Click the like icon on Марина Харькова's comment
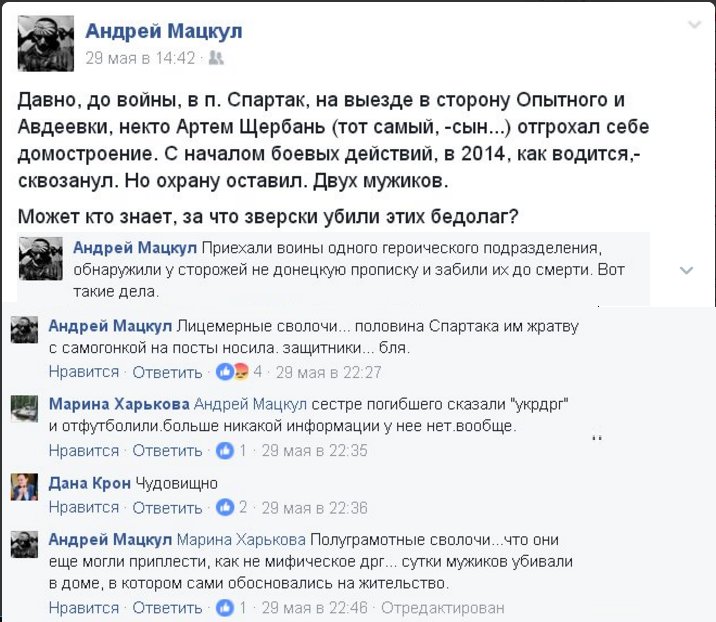This screenshot has width=716, height=622. click(225, 450)
